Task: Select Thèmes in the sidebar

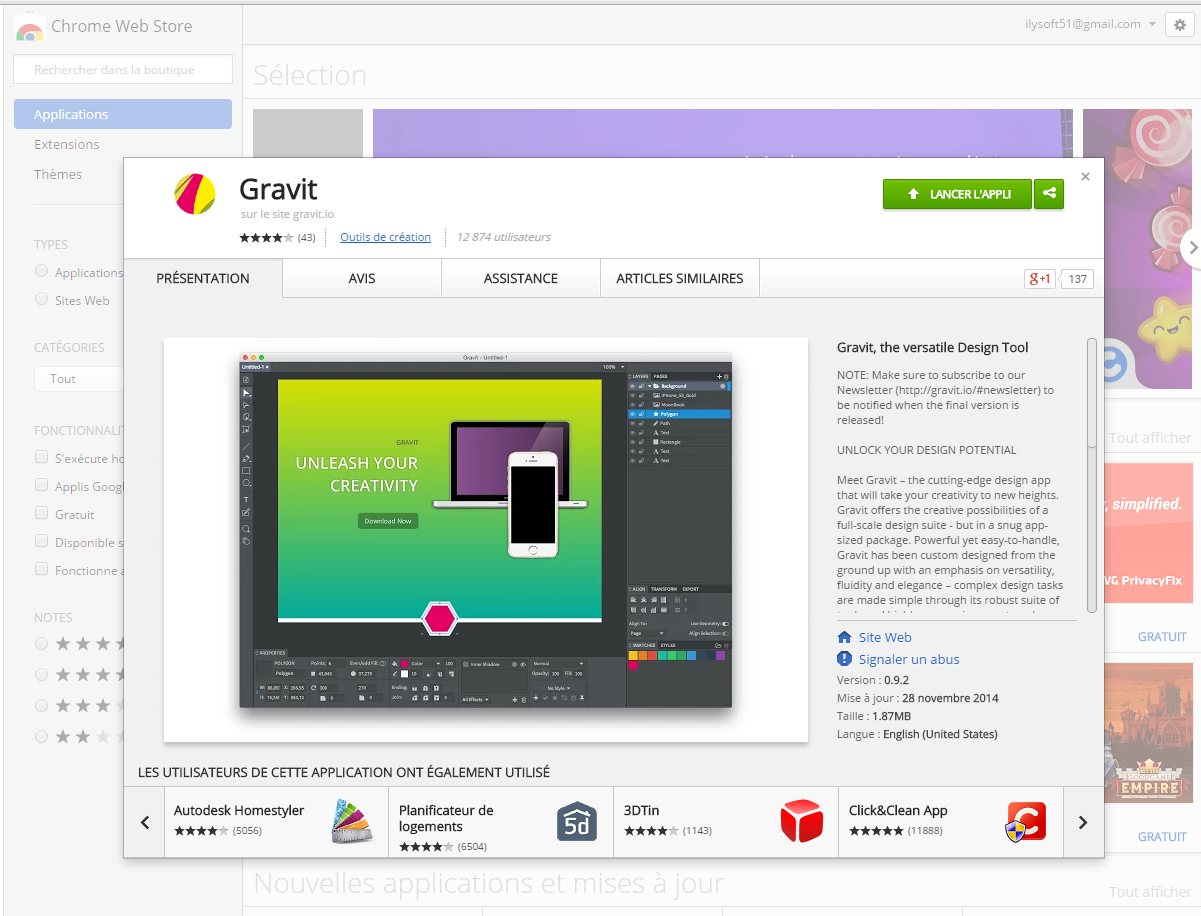Action: pos(58,174)
